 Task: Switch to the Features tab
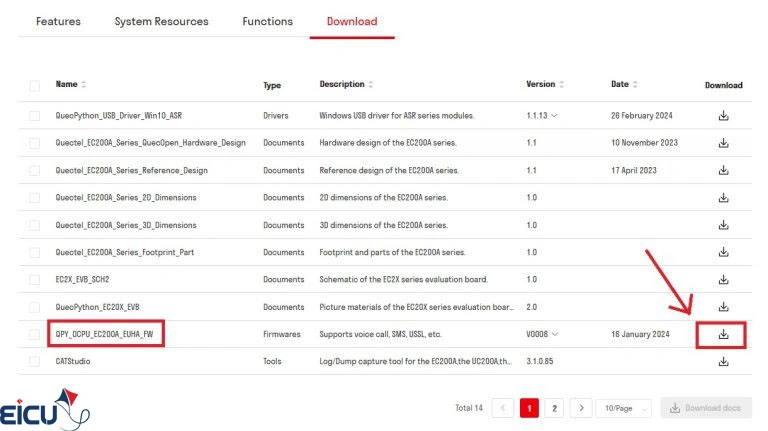(x=58, y=22)
